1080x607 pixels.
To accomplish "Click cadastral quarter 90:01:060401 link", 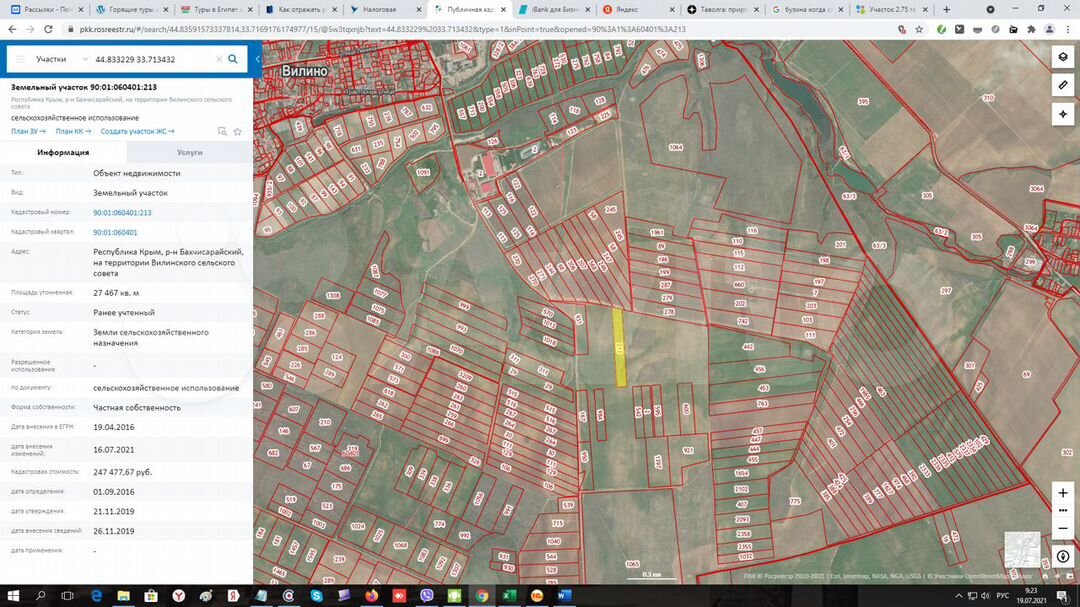I will (115, 232).
